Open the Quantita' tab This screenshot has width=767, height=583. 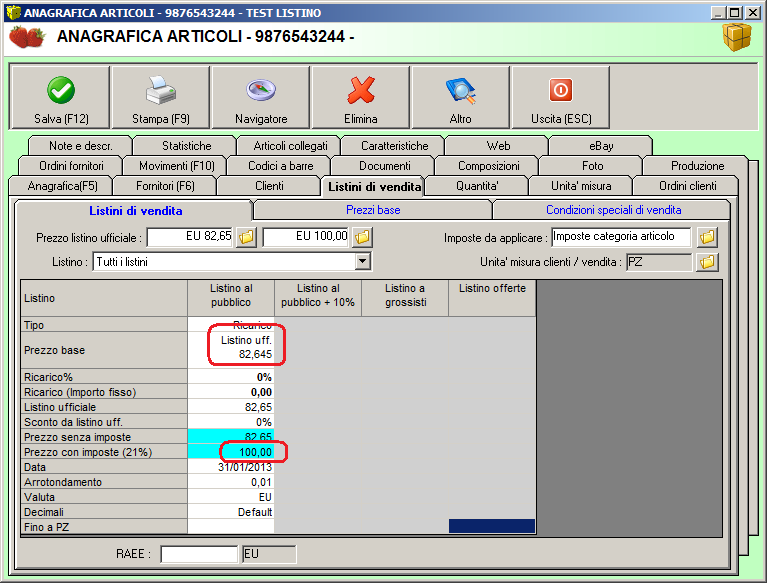point(477,186)
